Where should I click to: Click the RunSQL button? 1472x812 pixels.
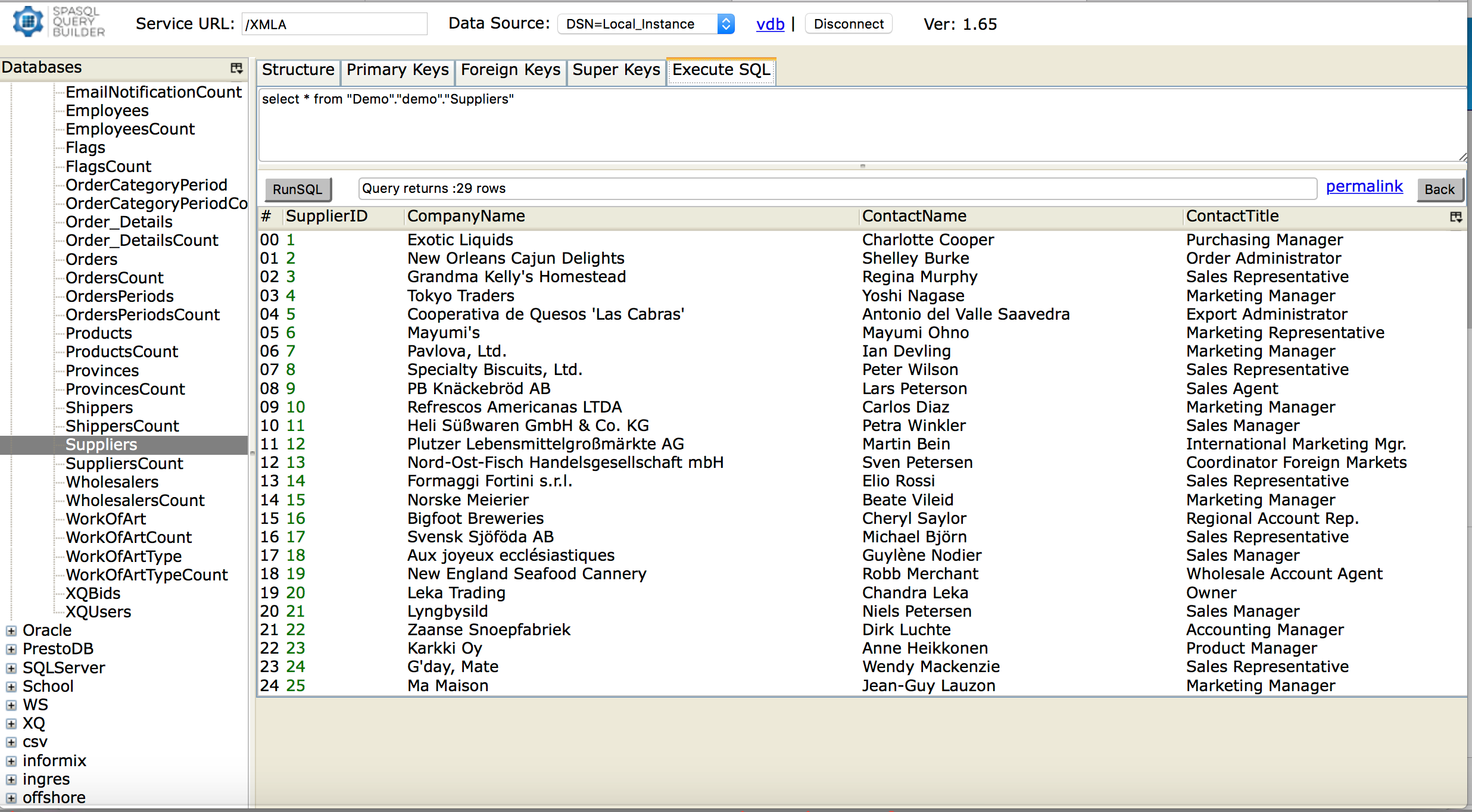[297, 189]
